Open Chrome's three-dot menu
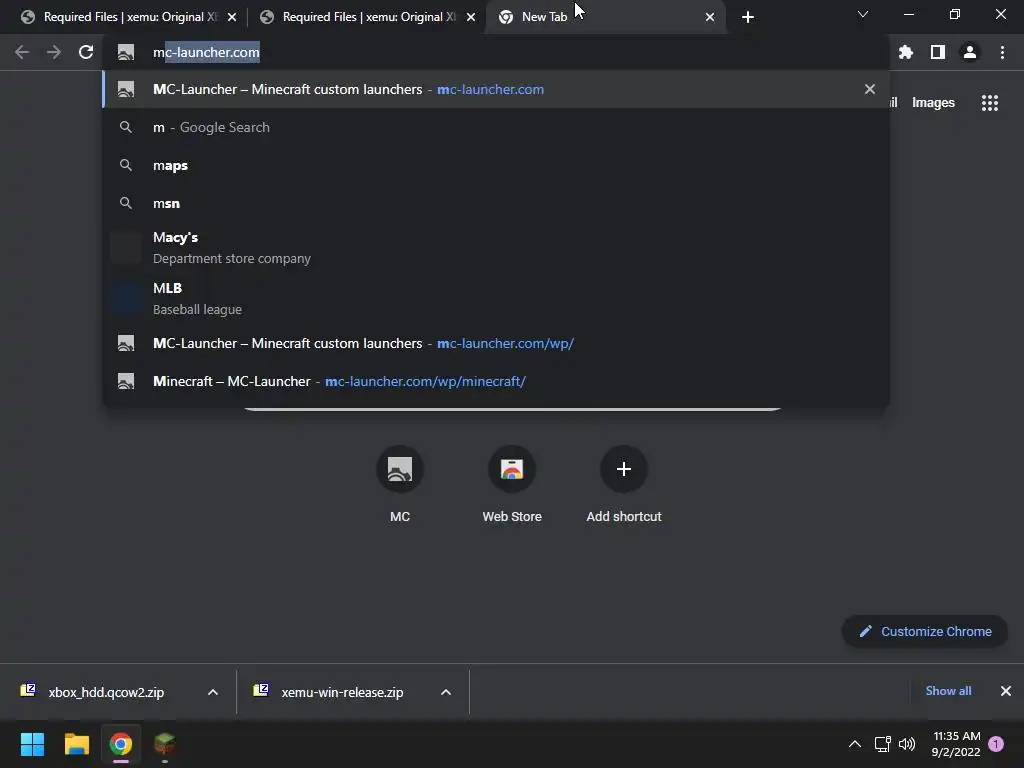The image size is (1024, 768). 1002,52
